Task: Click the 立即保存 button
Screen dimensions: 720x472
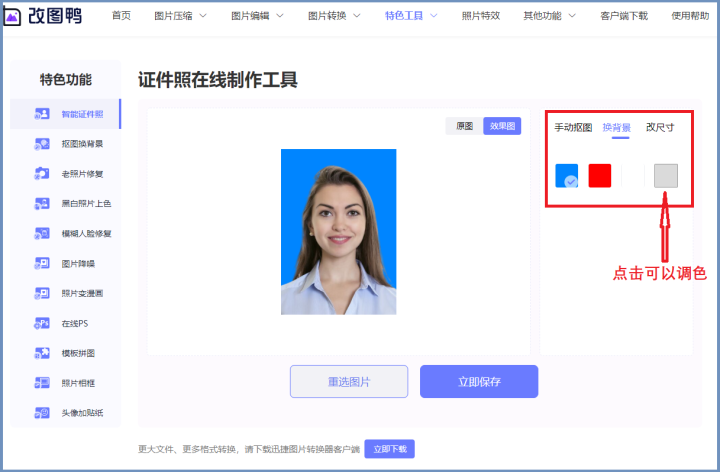Action: click(479, 382)
